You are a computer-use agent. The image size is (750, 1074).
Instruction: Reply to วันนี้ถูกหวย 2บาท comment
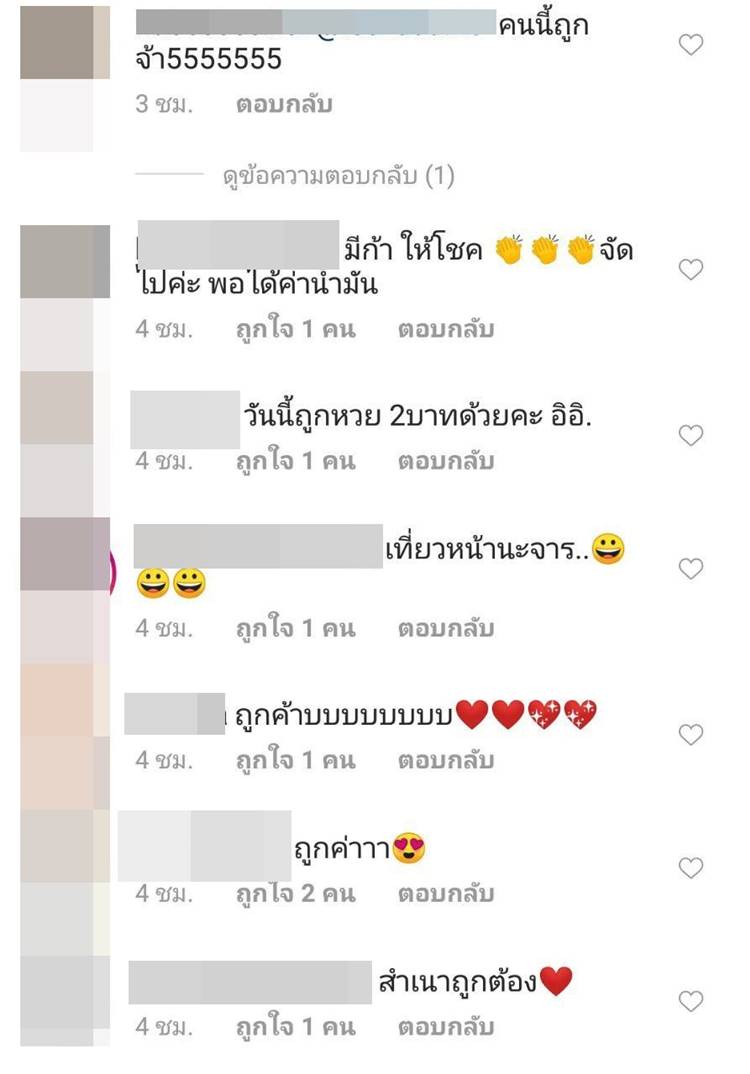446,462
